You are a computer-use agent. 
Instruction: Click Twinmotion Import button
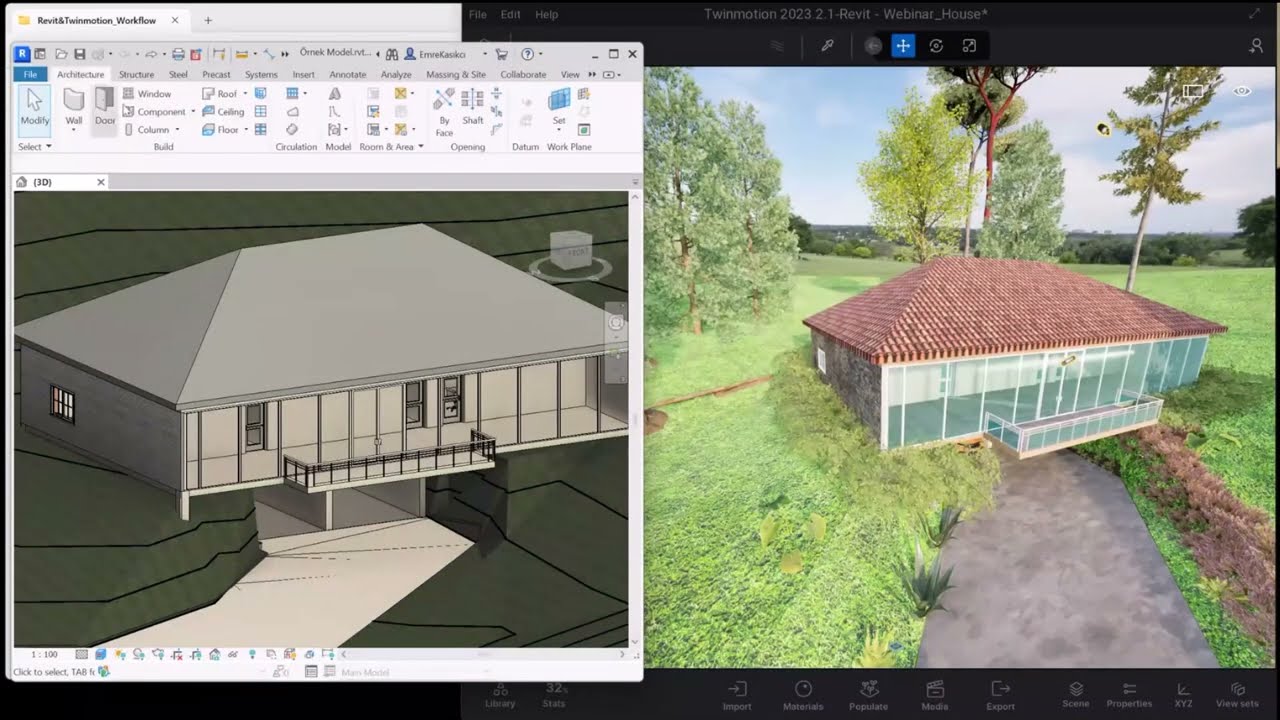click(x=737, y=695)
